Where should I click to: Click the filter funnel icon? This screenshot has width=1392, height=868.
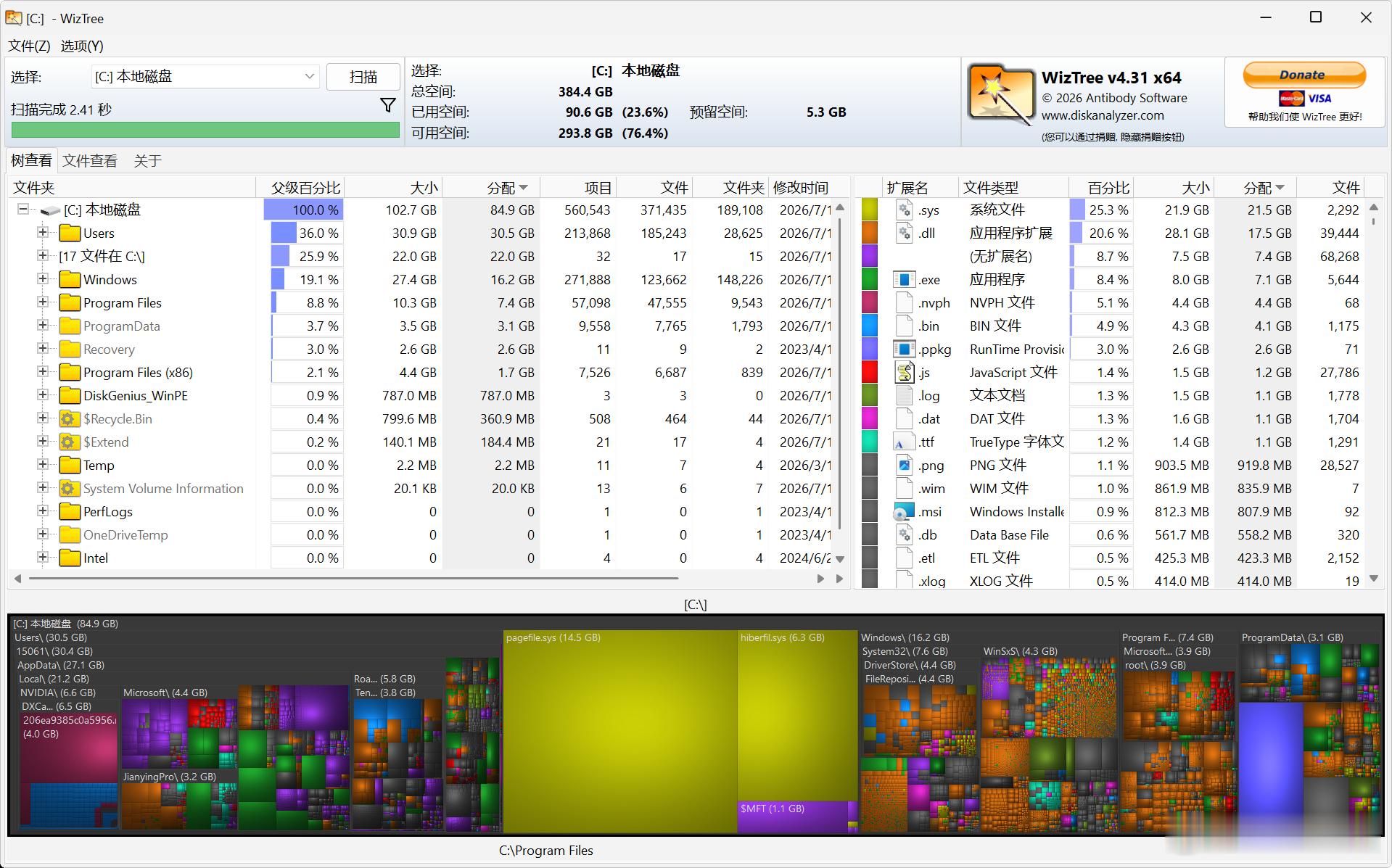tap(388, 106)
